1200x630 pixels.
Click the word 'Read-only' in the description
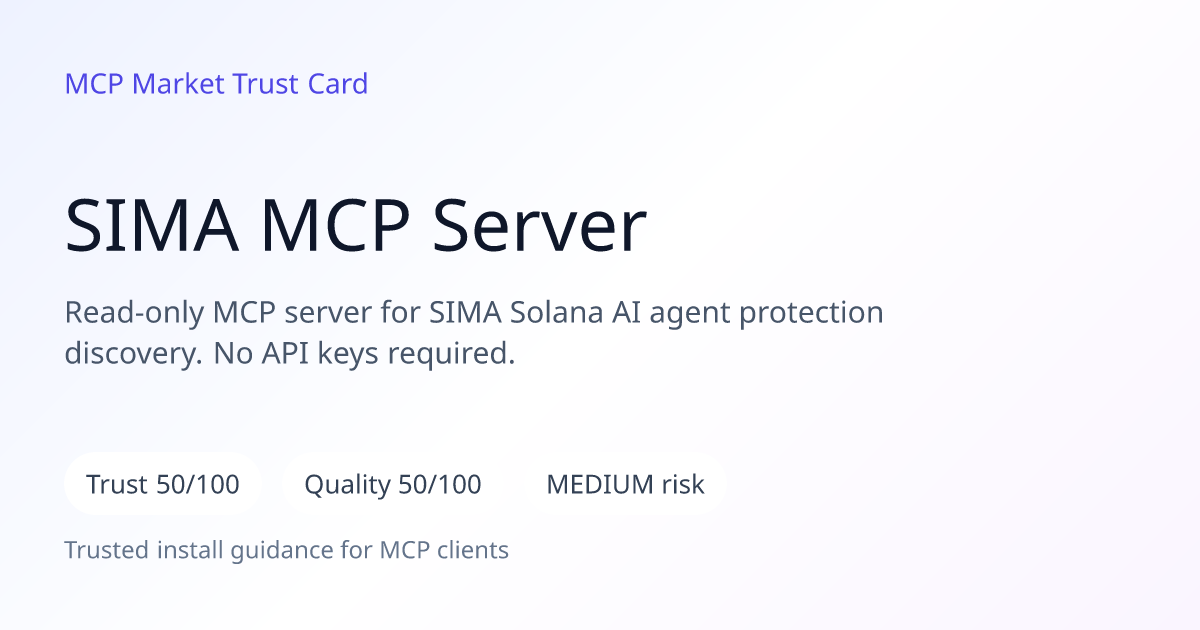[134, 313]
